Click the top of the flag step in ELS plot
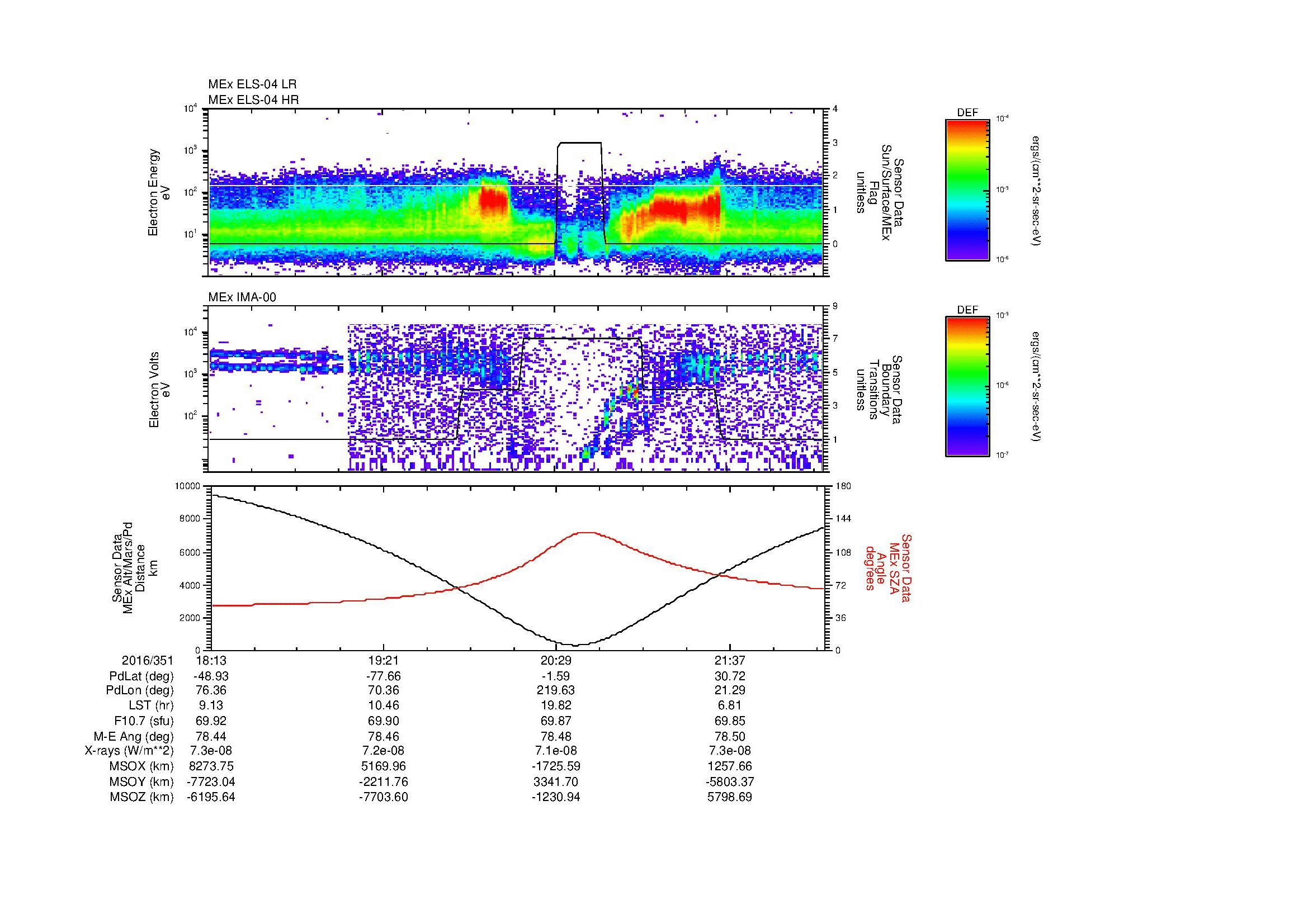Image resolution: width=1308 pixels, height=924 pixels. [580, 143]
